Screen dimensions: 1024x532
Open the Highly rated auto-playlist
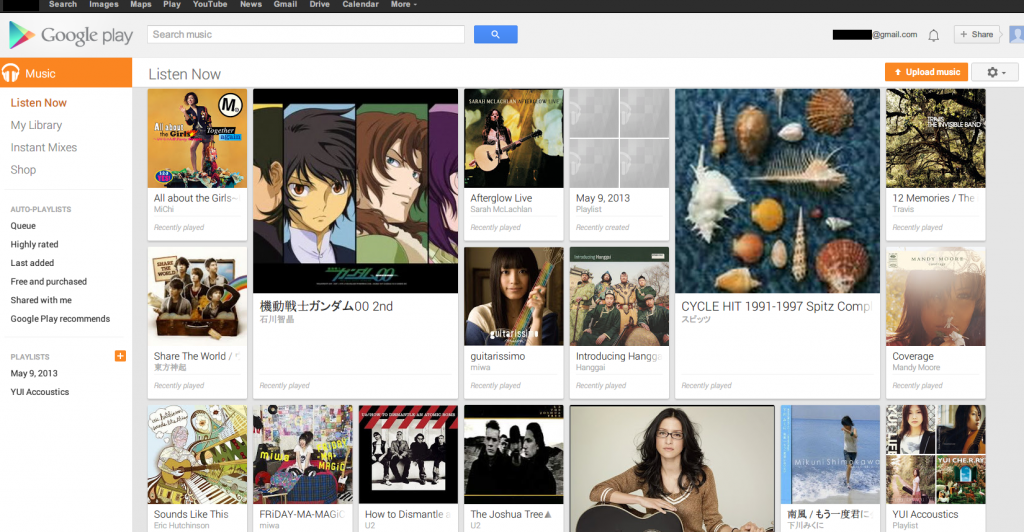34,244
